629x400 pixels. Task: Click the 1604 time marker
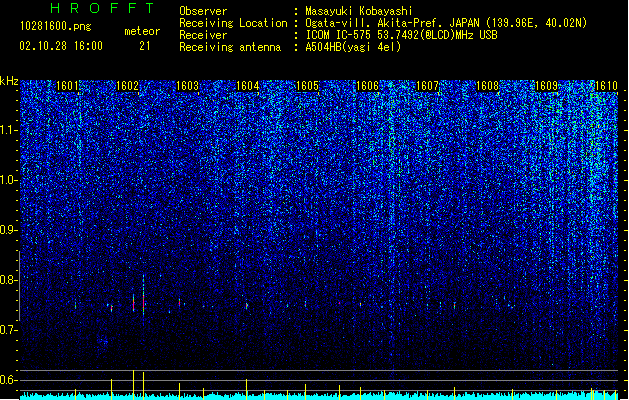pyautogui.click(x=248, y=86)
